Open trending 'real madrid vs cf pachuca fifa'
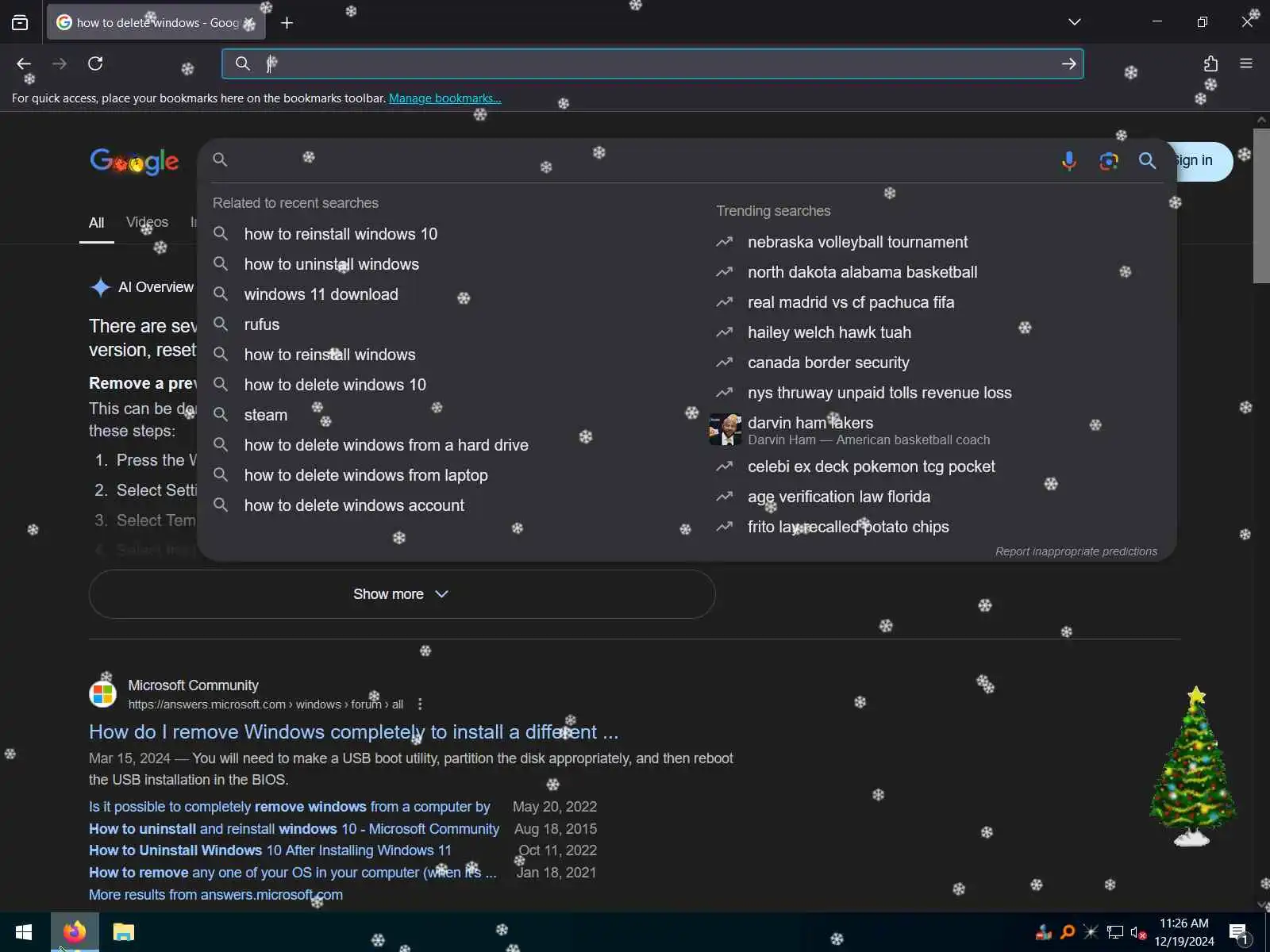Screen dimensions: 1270x952 851,302
